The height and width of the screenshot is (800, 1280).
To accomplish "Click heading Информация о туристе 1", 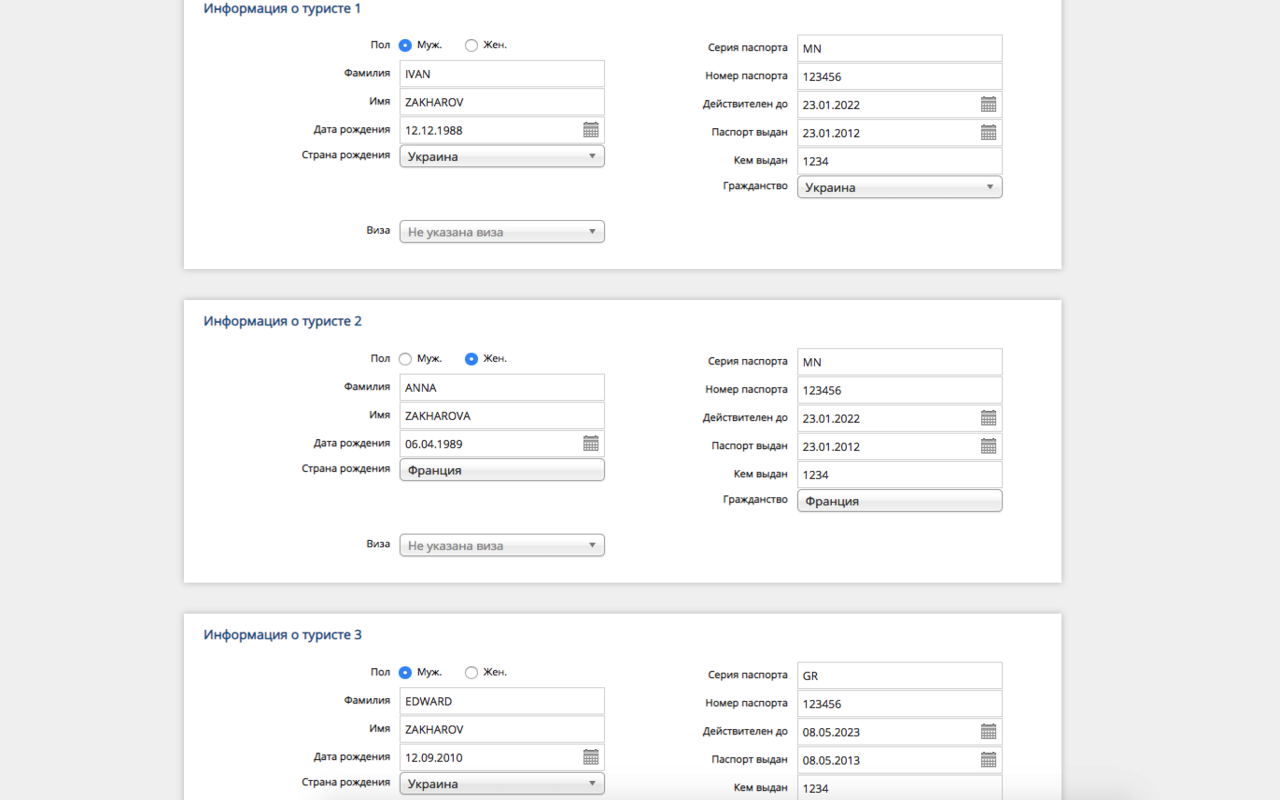I will click(283, 9).
